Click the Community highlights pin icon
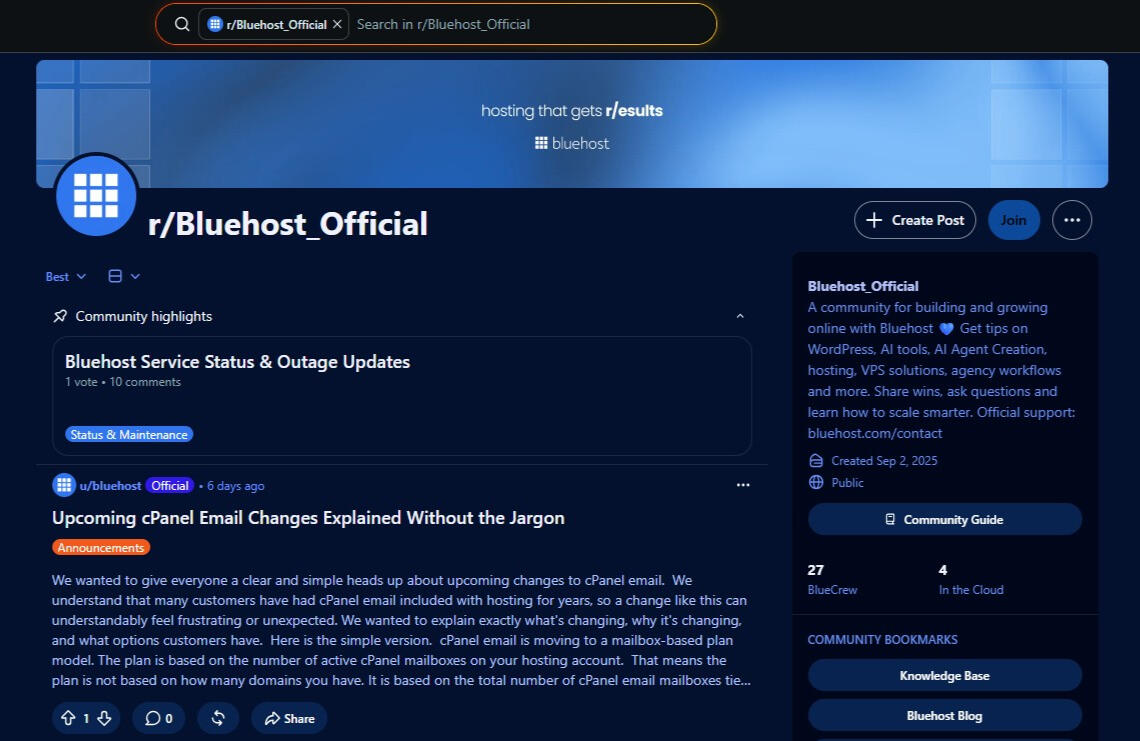Screen dimensions: 1140x741 [x=60, y=316]
